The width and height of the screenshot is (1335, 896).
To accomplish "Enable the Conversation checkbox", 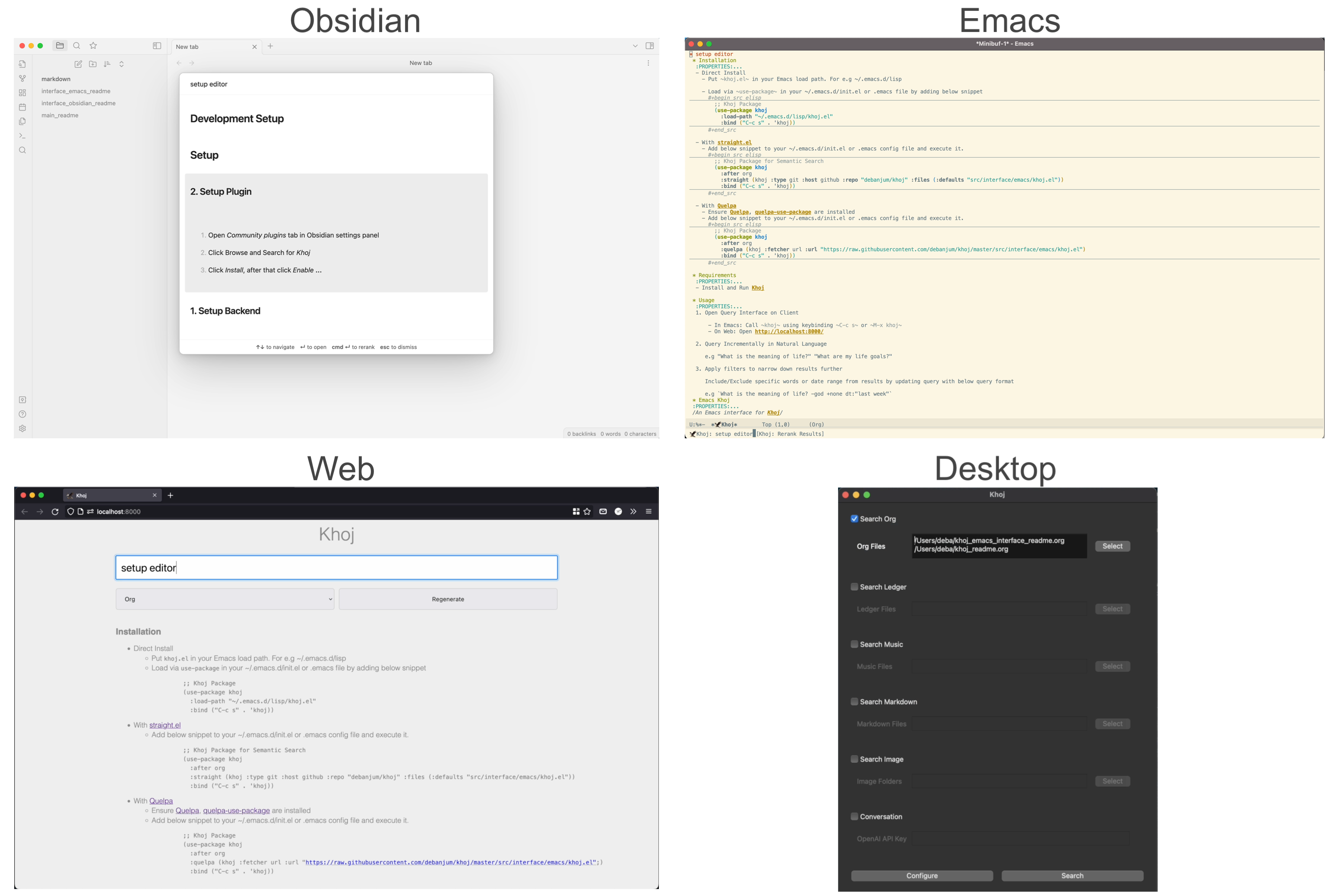I will click(x=854, y=816).
